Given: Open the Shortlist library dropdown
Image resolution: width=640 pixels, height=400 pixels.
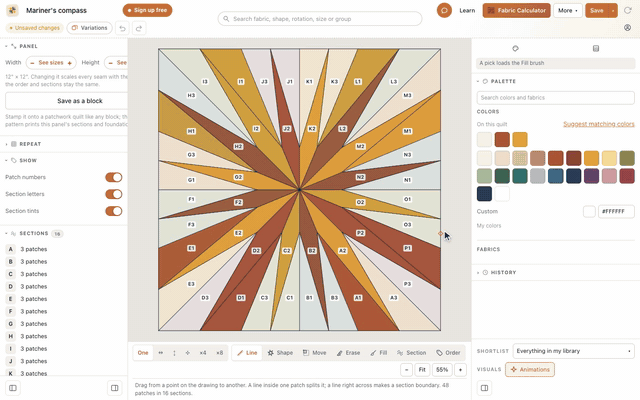Looking at the screenshot, I should 573,351.
